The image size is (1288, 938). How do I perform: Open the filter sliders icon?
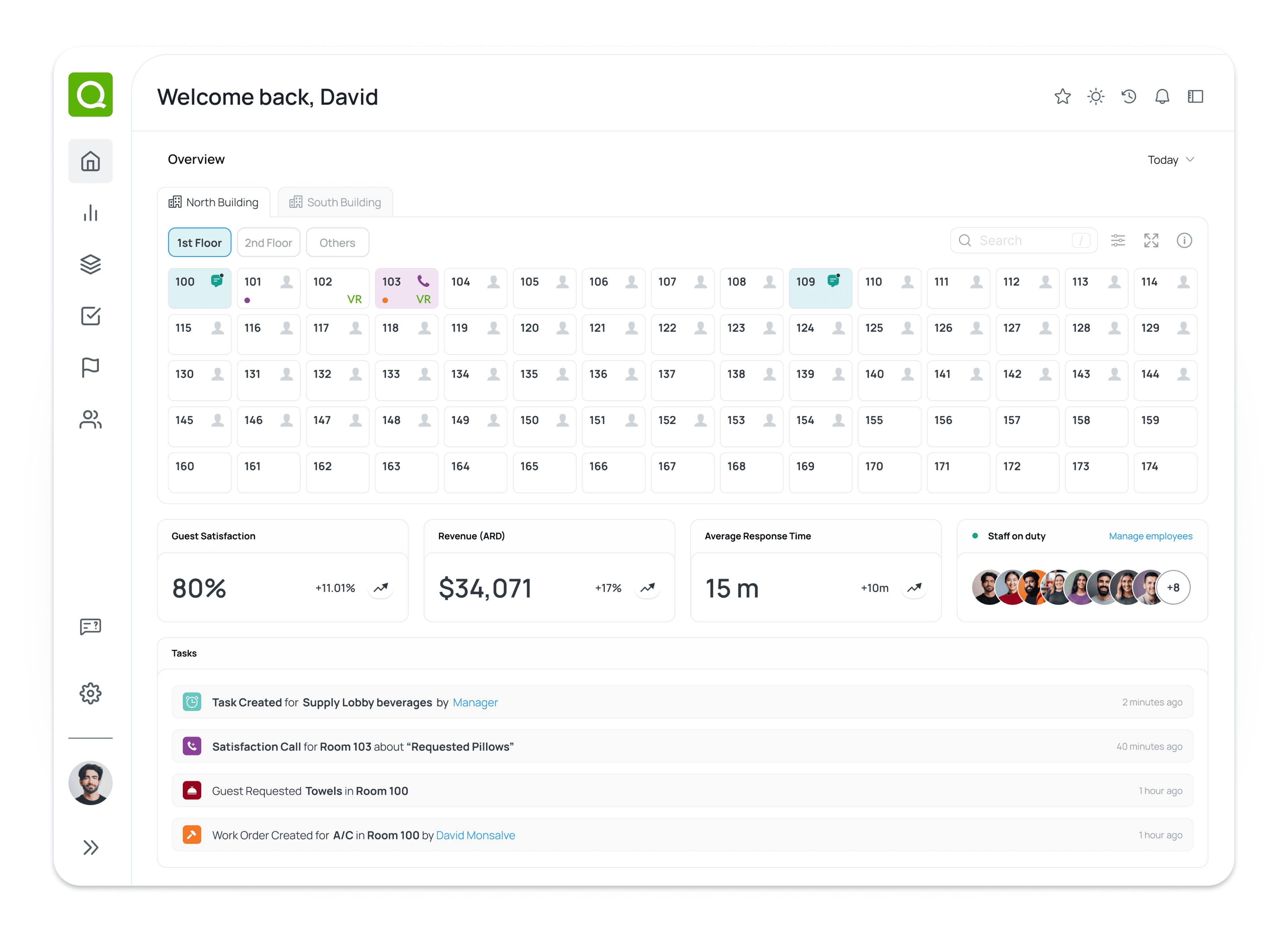(1118, 240)
